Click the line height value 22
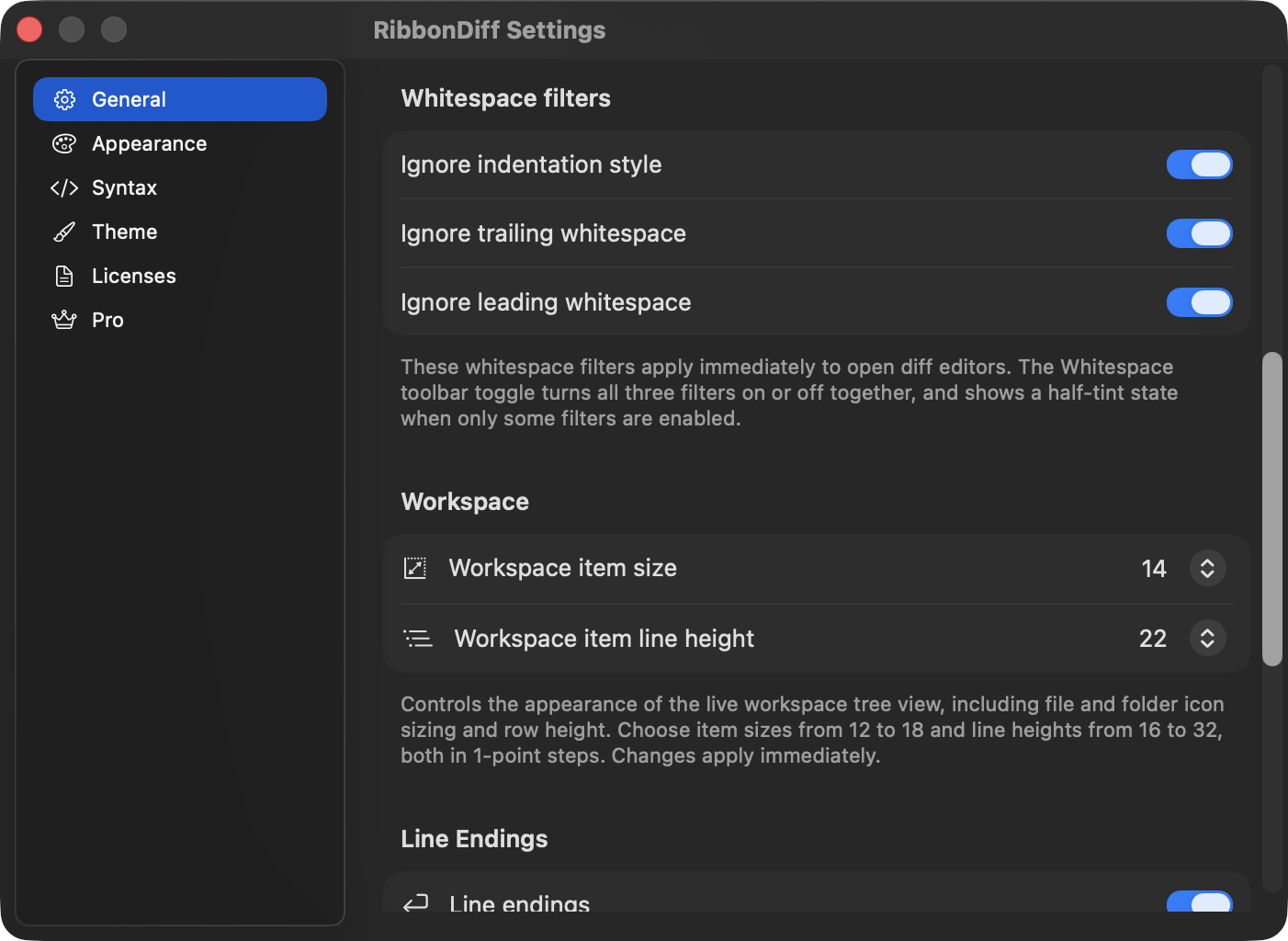Viewport: 1288px width, 941px height. coord(1153,639)
